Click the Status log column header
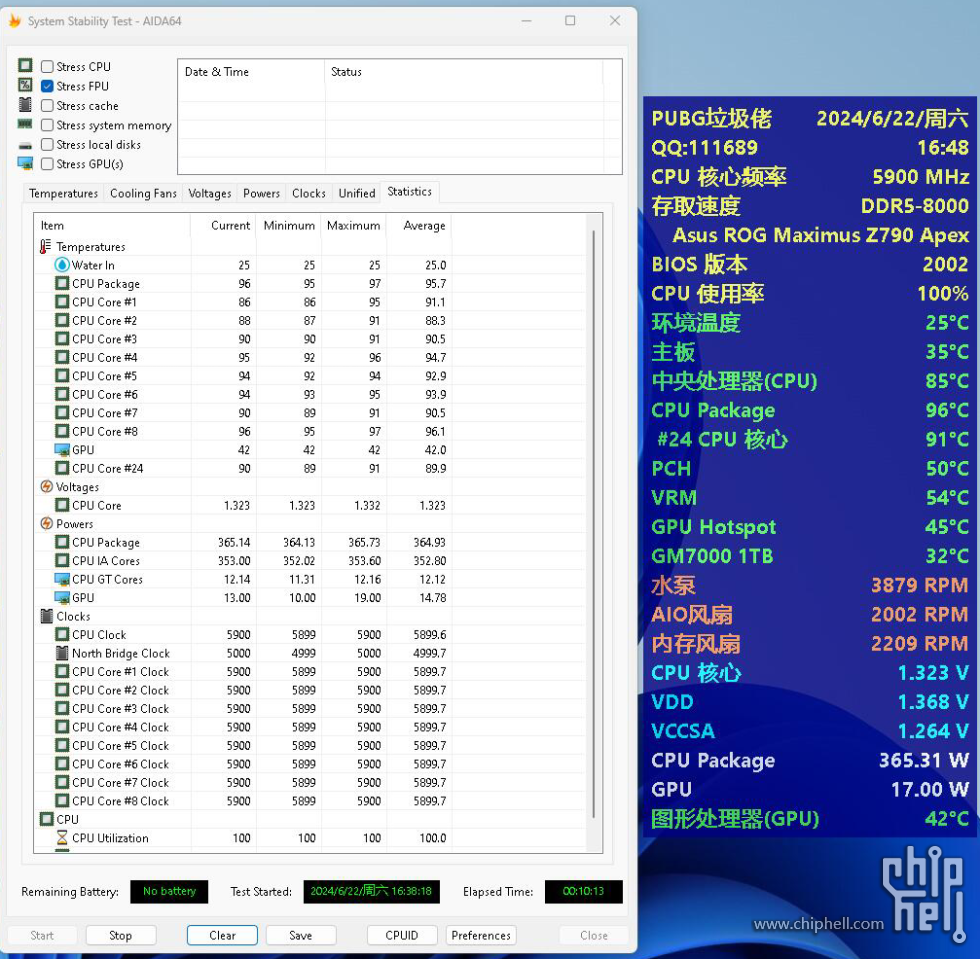 point(464,72)
